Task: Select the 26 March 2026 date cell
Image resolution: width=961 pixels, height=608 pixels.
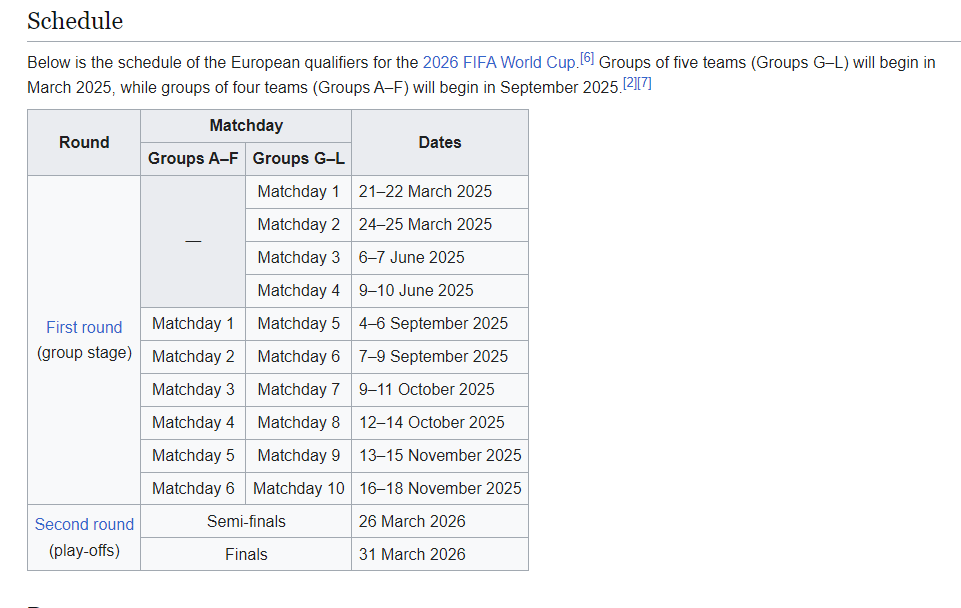Action: click(412, 521)
